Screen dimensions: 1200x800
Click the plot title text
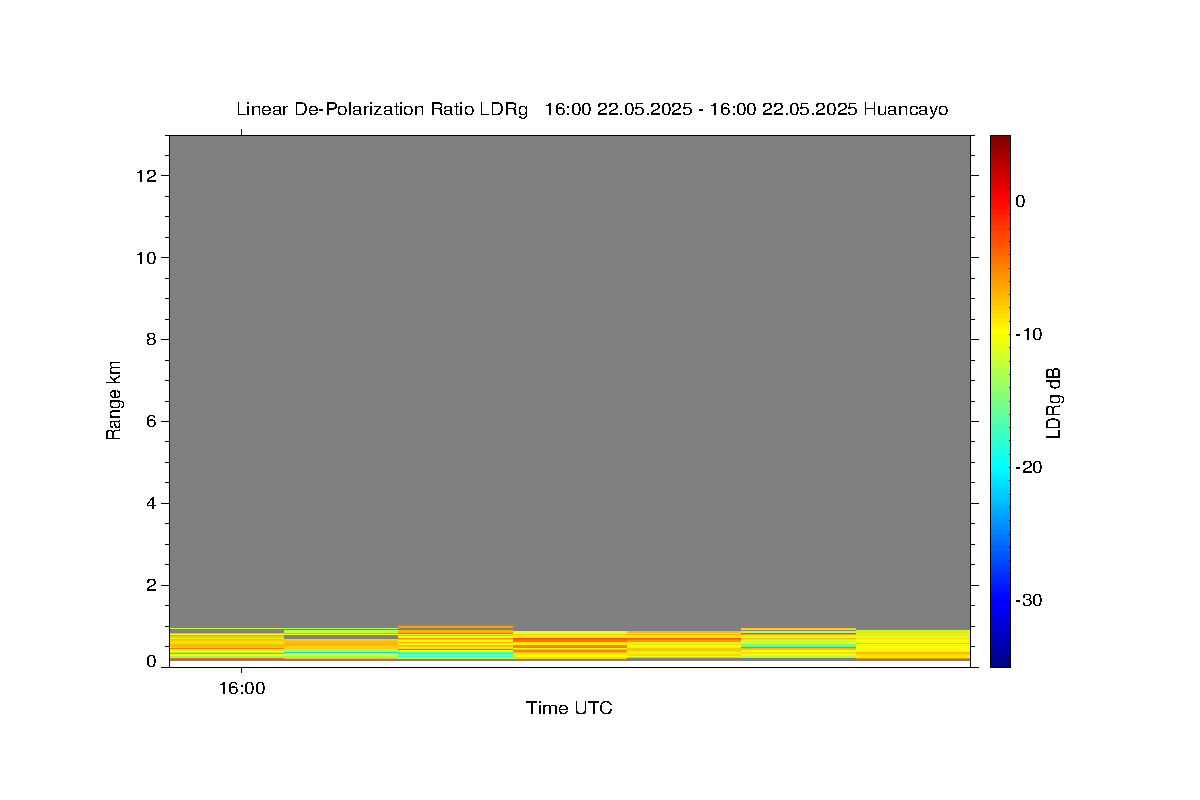tap(592, 109)
